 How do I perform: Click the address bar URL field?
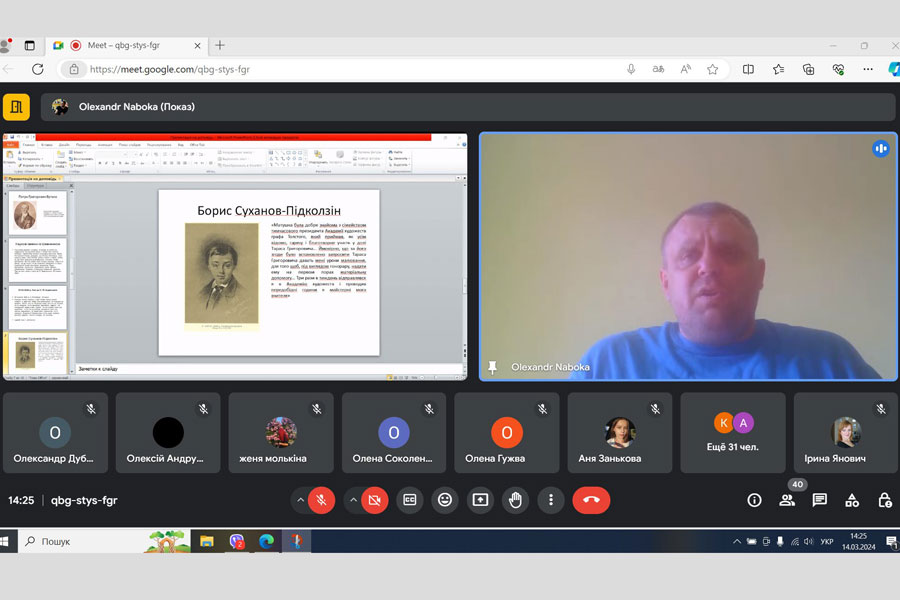coord(344,69)
